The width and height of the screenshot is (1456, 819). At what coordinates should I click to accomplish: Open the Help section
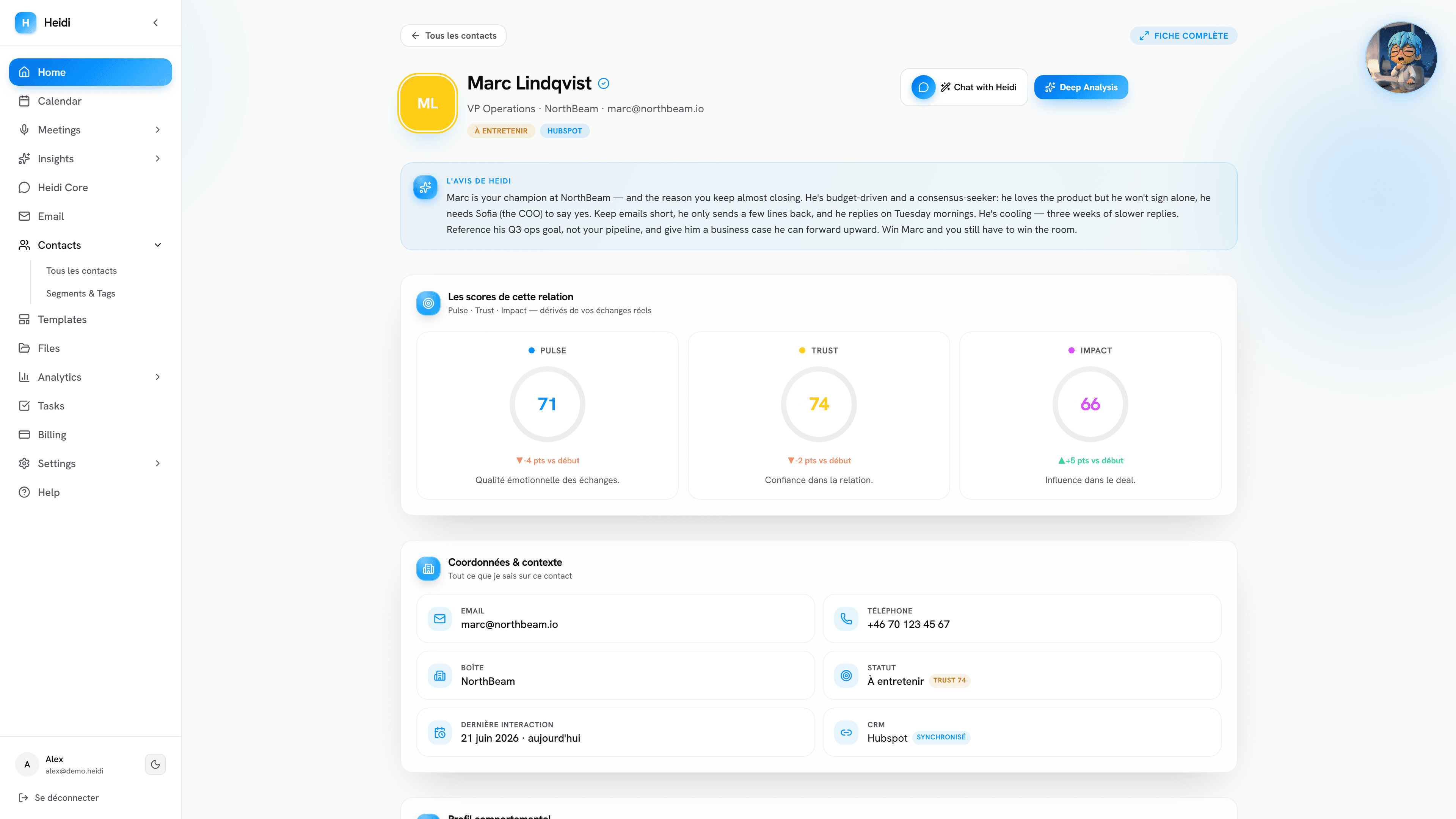click(91, 493)
